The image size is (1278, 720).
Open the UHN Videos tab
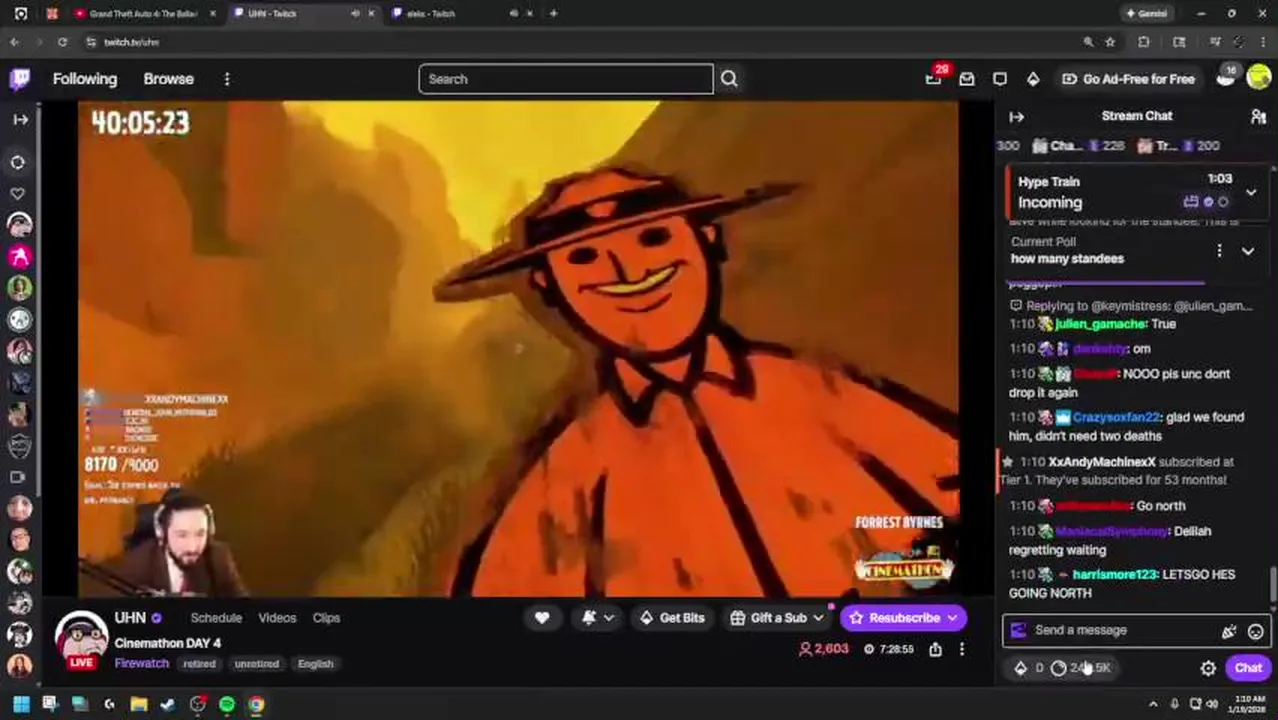277,618
